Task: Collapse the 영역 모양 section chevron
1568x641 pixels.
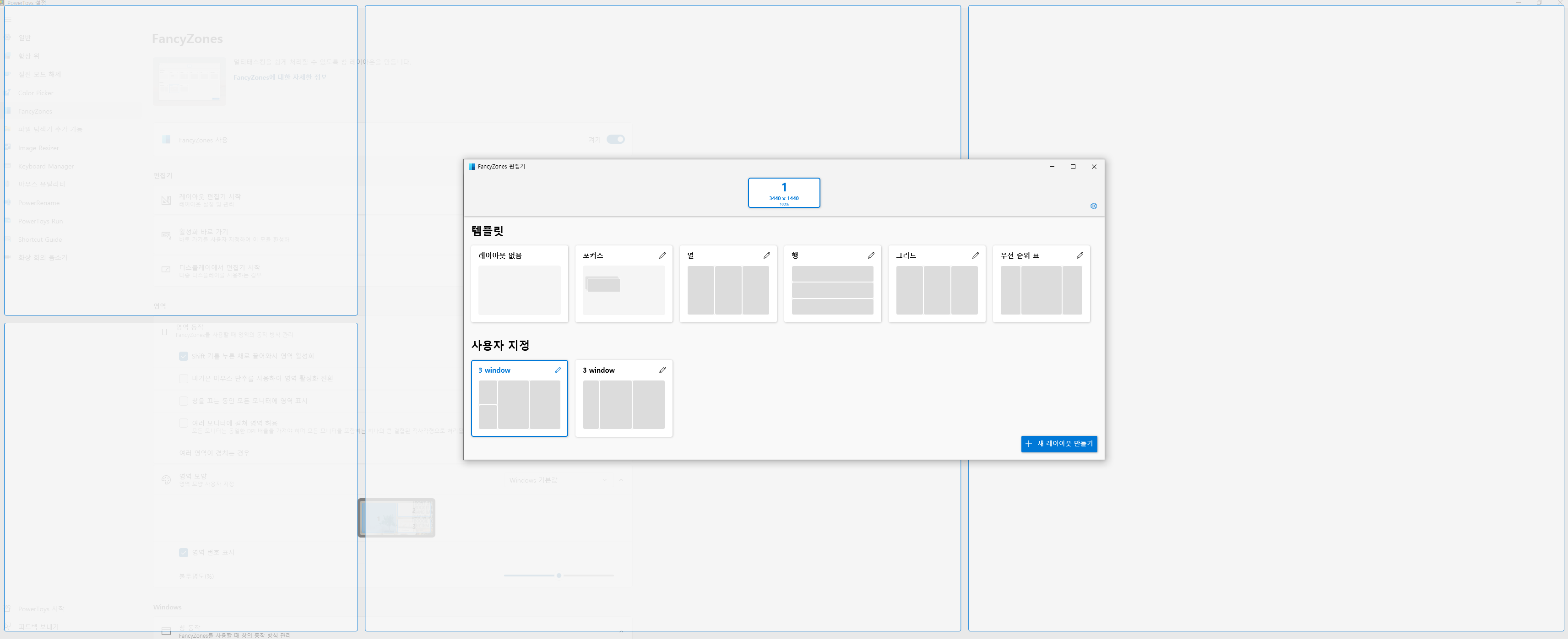Action: click(x=621, y=480)
